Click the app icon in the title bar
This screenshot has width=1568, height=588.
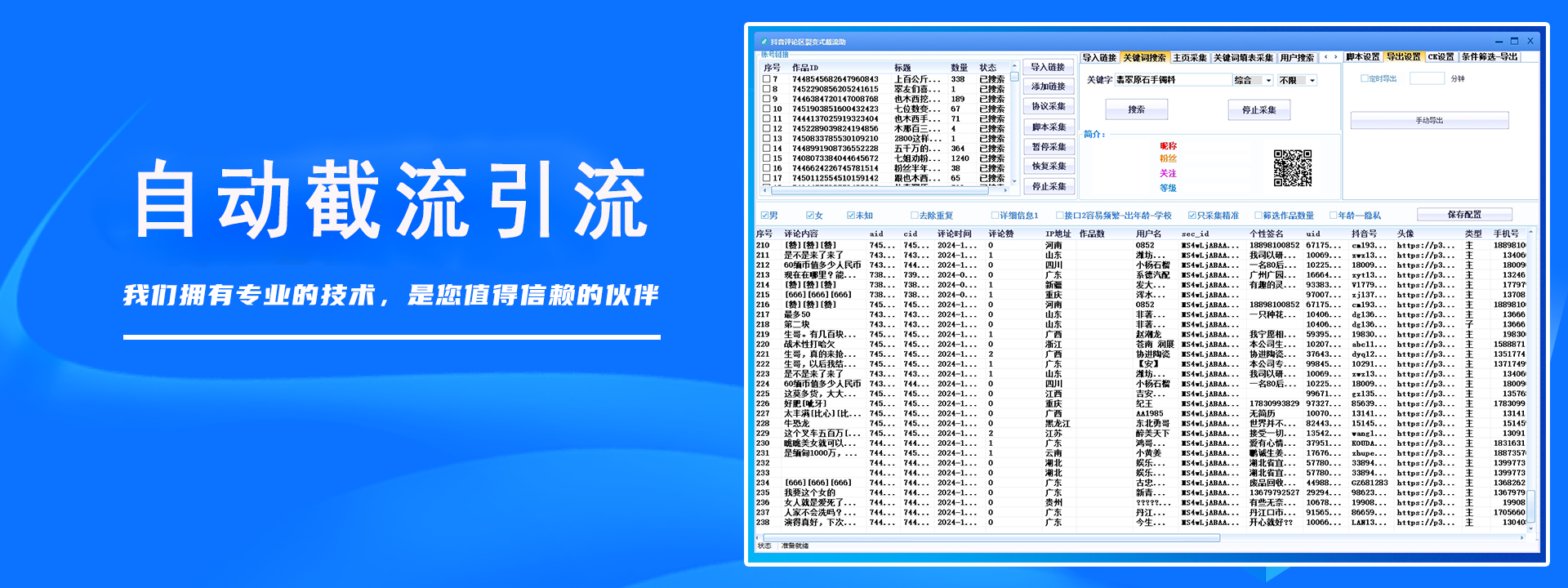764,42
